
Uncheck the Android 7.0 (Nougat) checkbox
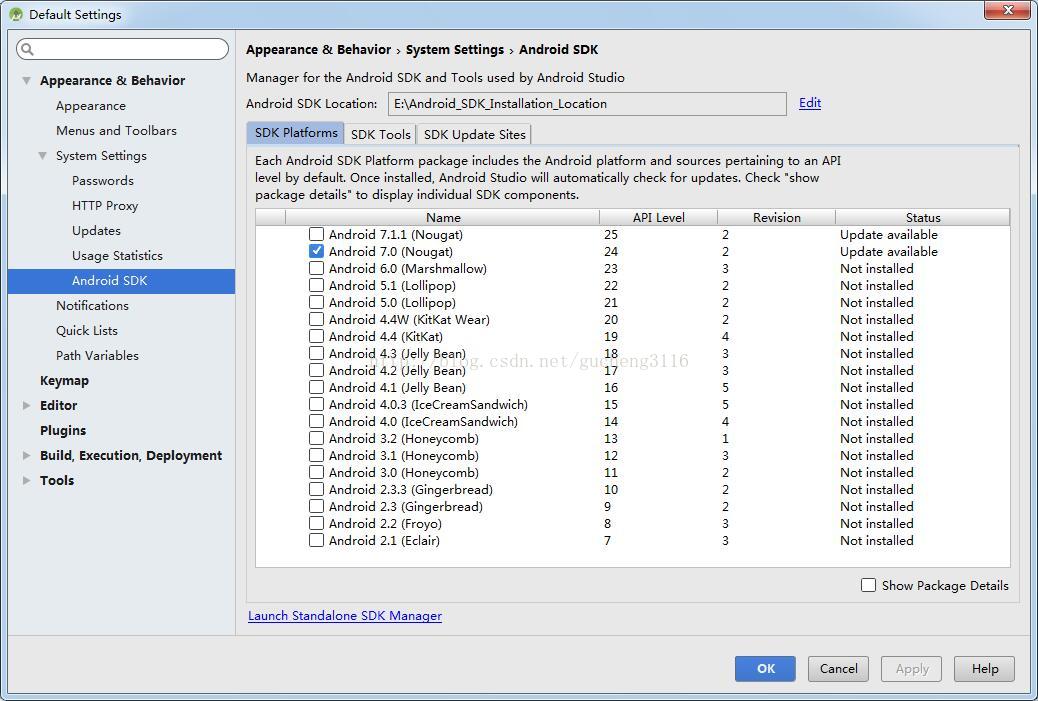pyautogui.click(x=316, y=252)
